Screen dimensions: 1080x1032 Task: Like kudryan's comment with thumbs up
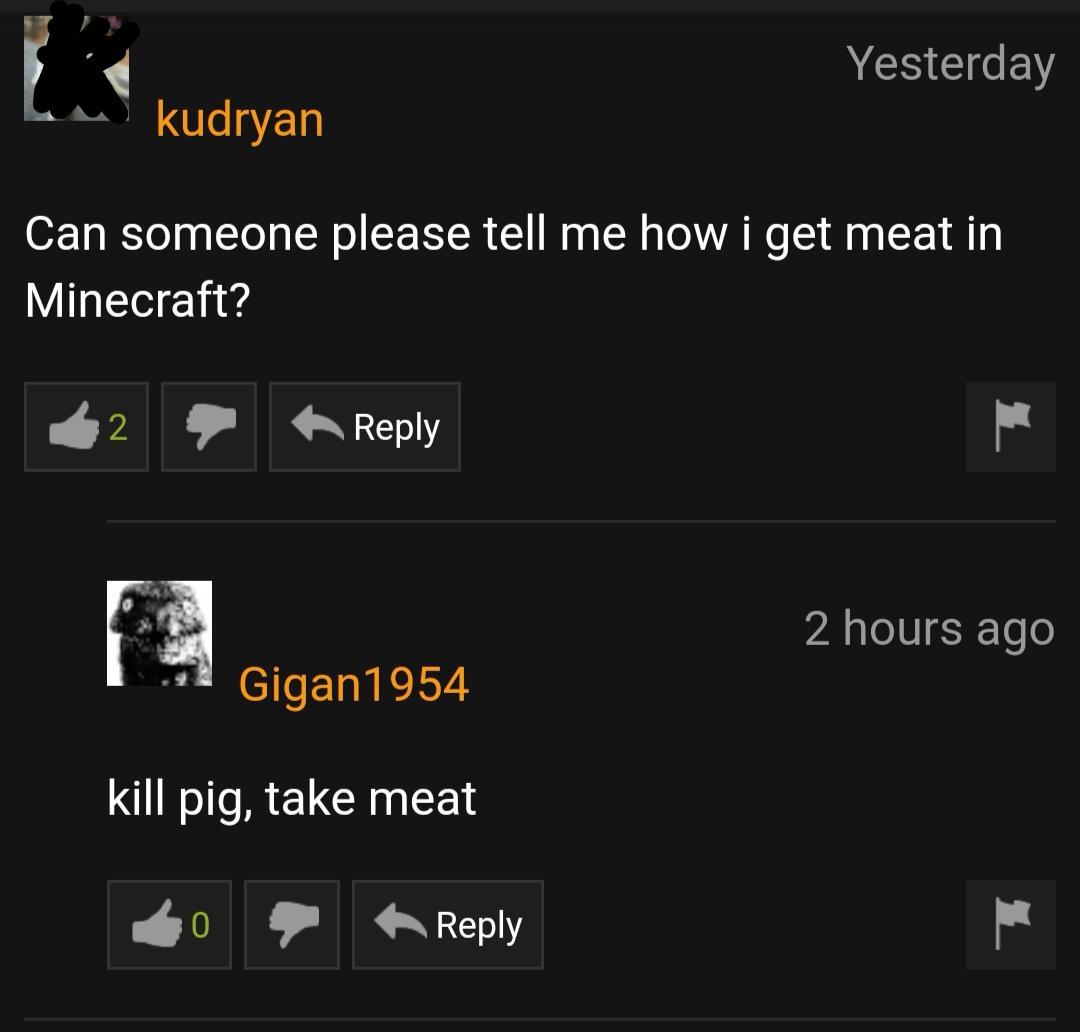pyautogui.click(x=86, y=427)
